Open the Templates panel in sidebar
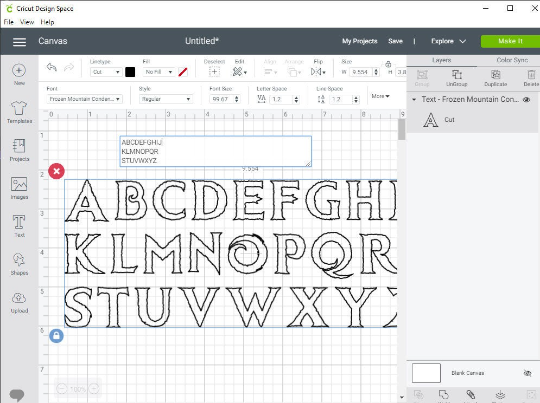Image resolution: width=540 pixels, height=403 pixels. tap(19, 112)
